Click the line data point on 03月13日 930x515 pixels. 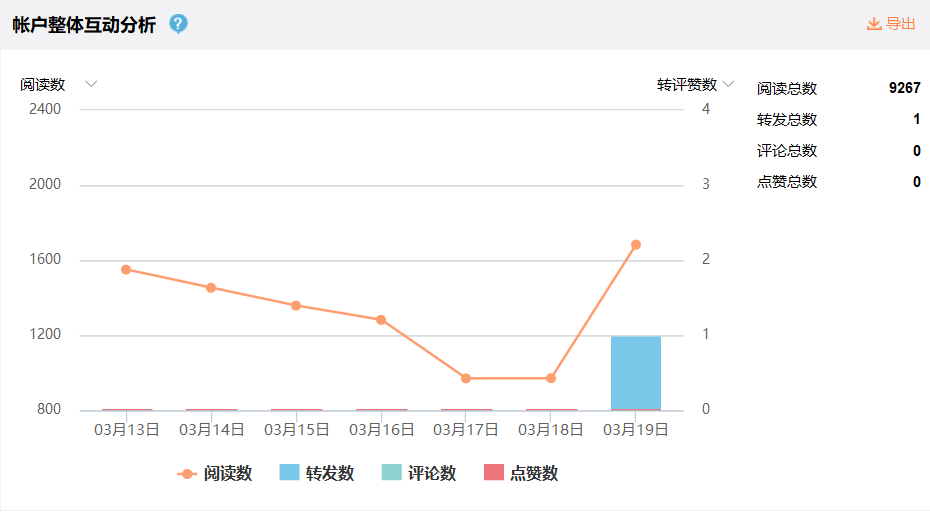coord(126,269)
